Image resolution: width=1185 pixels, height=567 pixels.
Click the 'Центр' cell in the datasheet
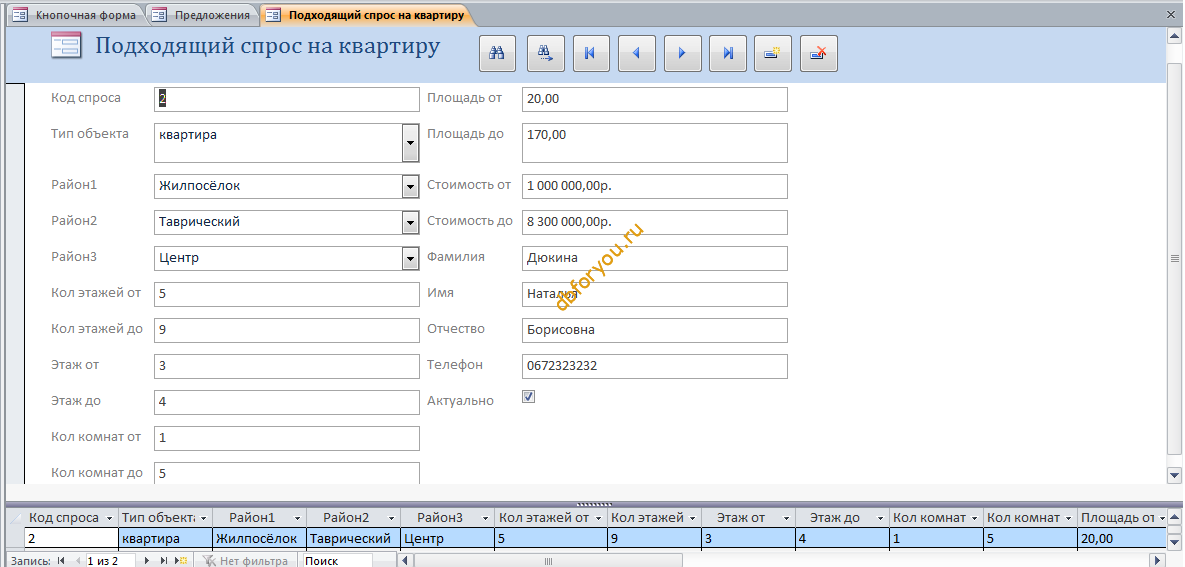(447, 538)
